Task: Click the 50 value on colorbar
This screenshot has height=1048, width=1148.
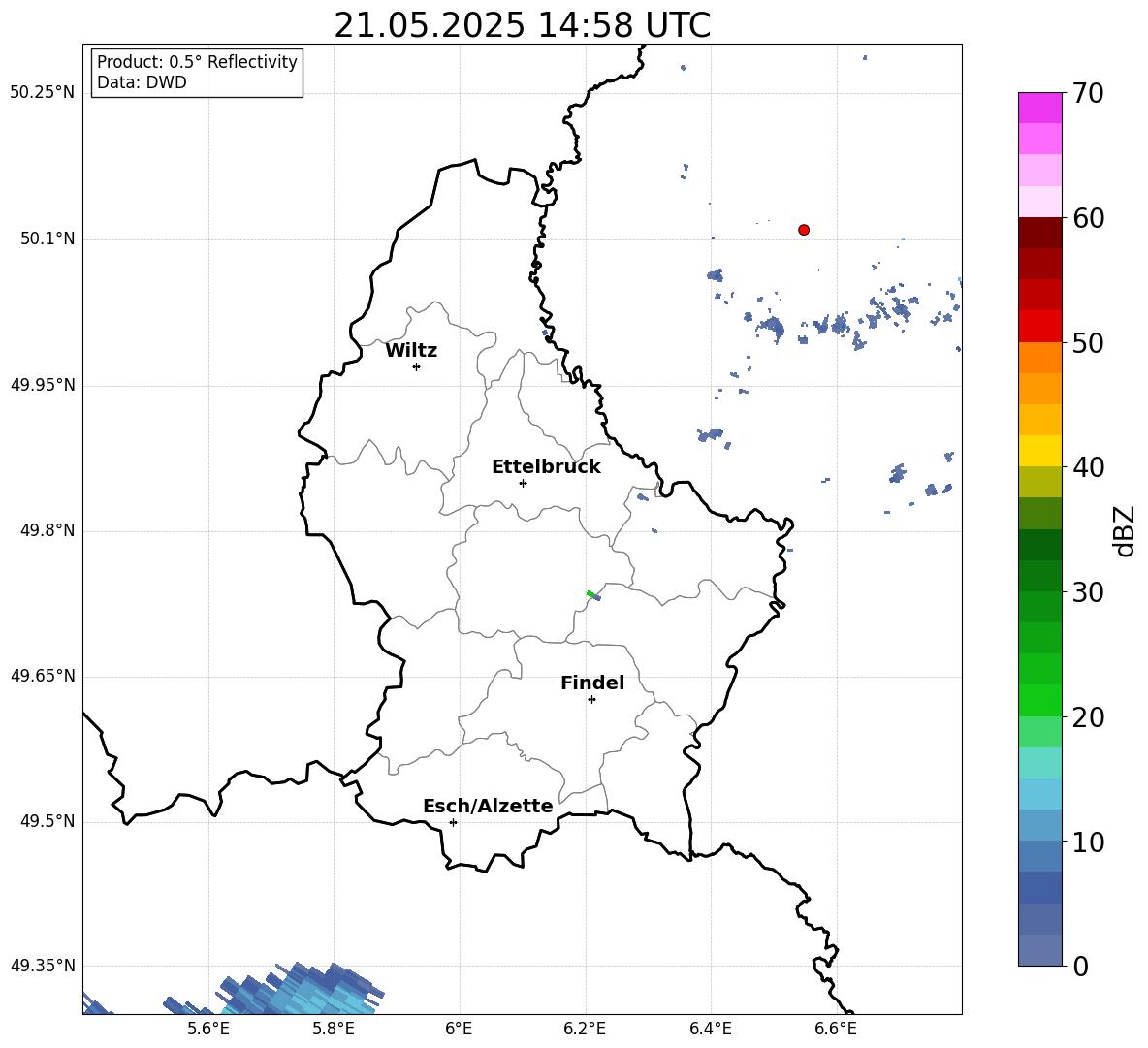Action: click(x=1088, y=343)
